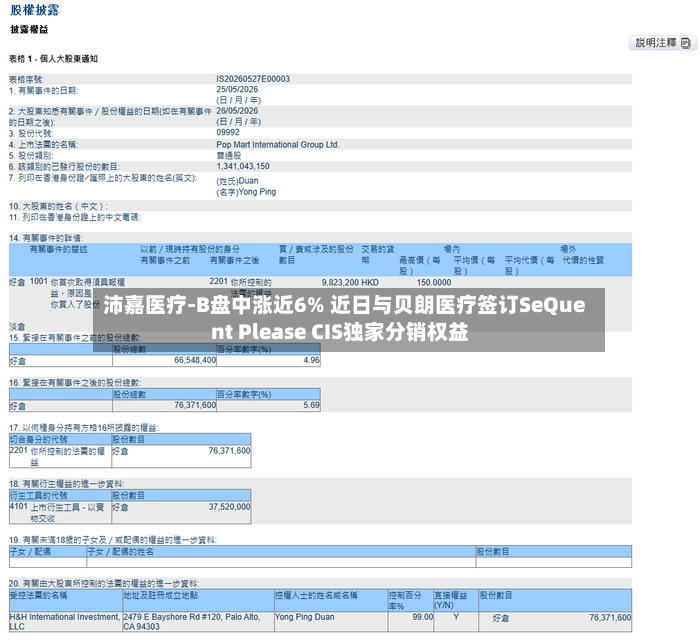Select 股權披露 page heading

(35, 10)
